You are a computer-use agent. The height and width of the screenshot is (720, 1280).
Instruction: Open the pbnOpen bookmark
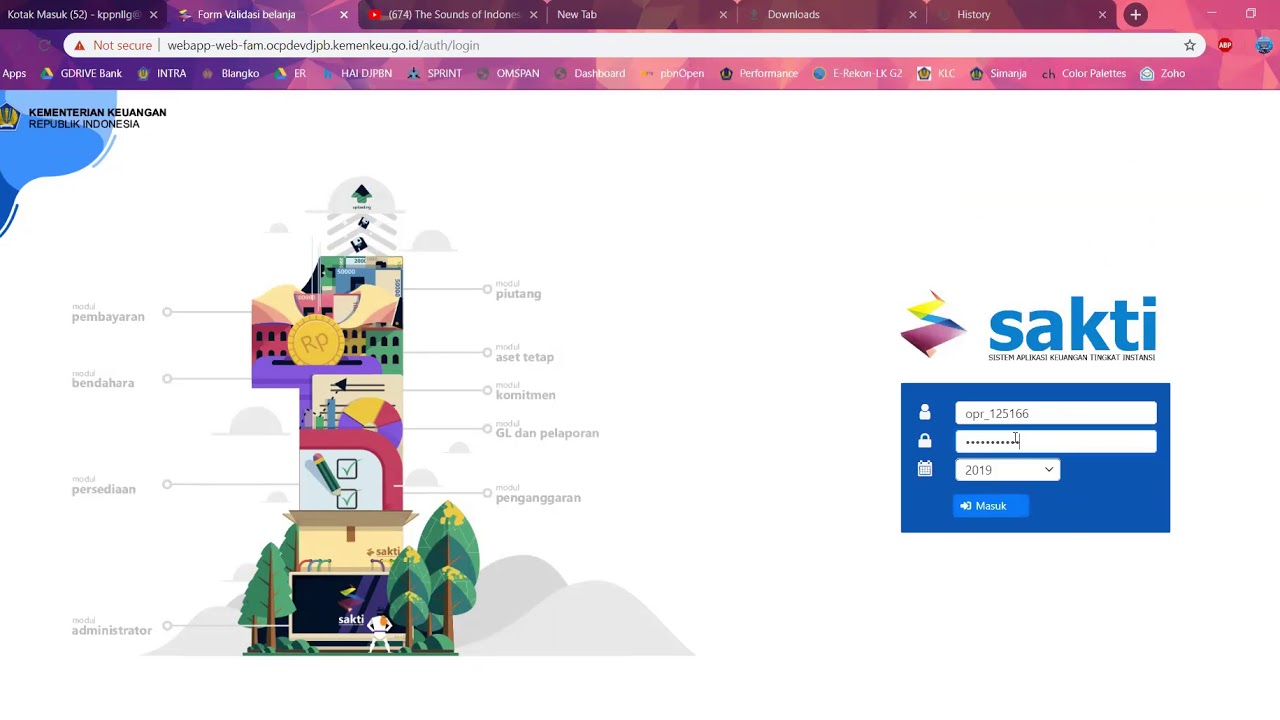(672, 73)
